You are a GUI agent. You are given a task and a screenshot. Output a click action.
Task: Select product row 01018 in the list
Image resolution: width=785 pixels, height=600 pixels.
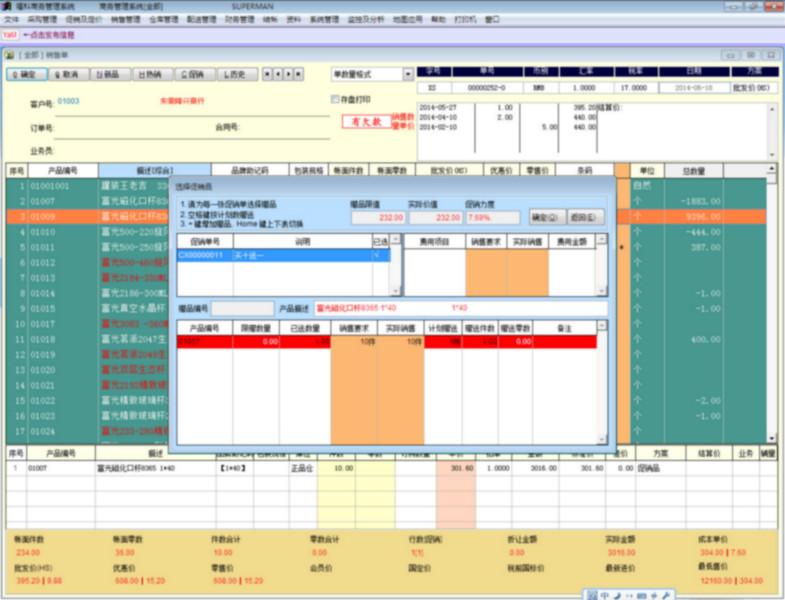coord(87,340)
